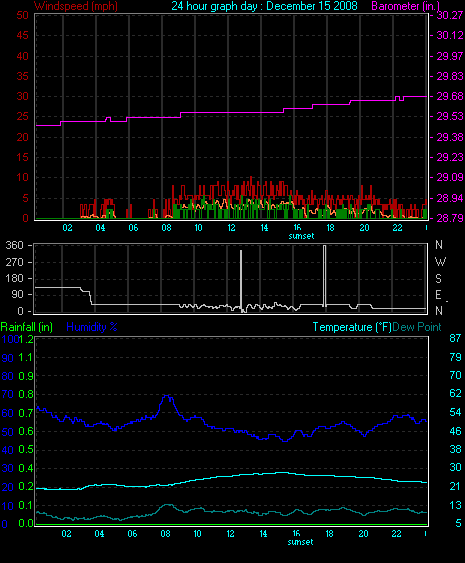Click temperature axis value 54
Viewport: 465px width, 563px height.
(x=455, y=412)
